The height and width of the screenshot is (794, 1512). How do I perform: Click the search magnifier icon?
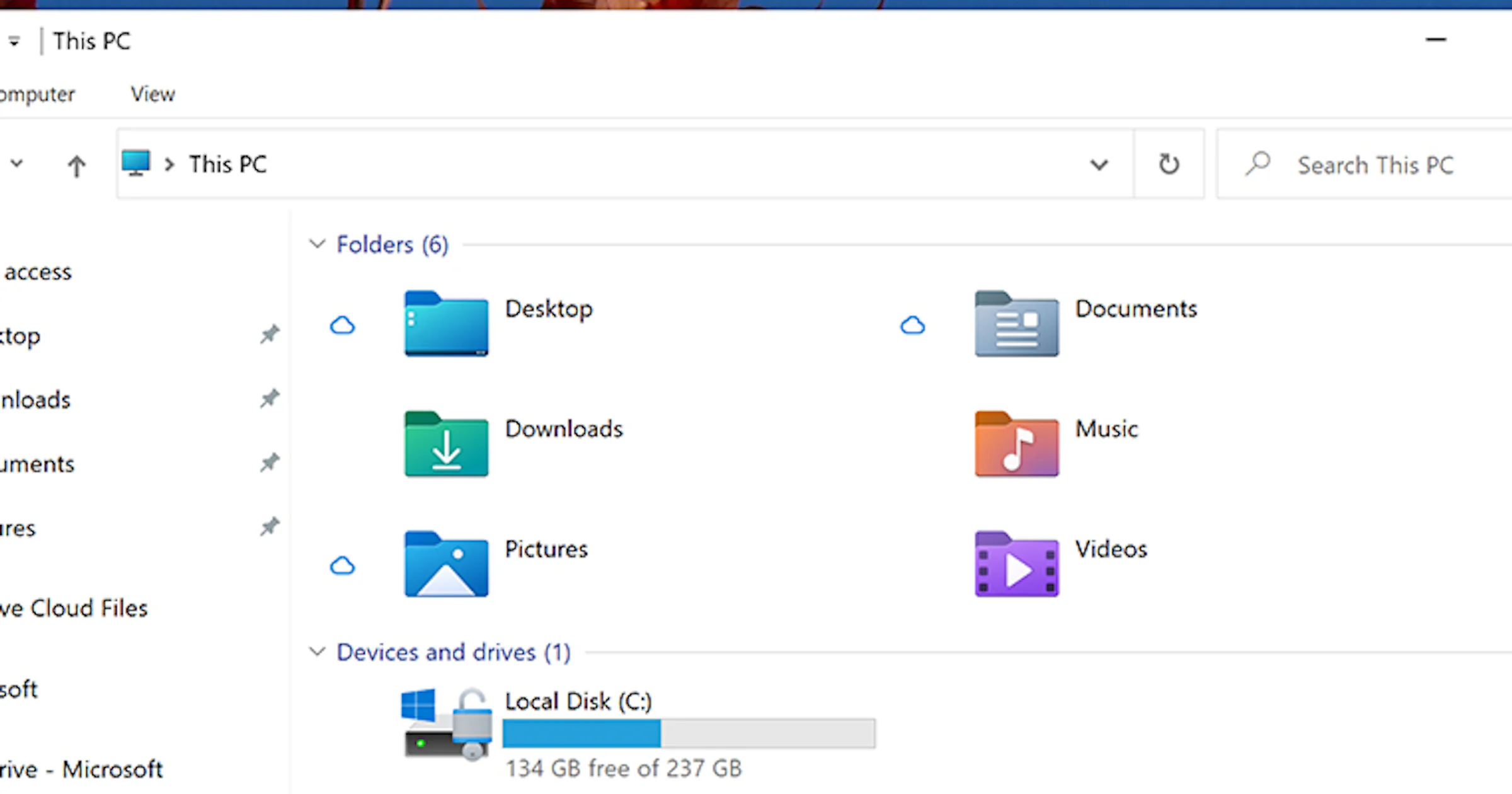pyautogui.click(x=1257, y=164)
